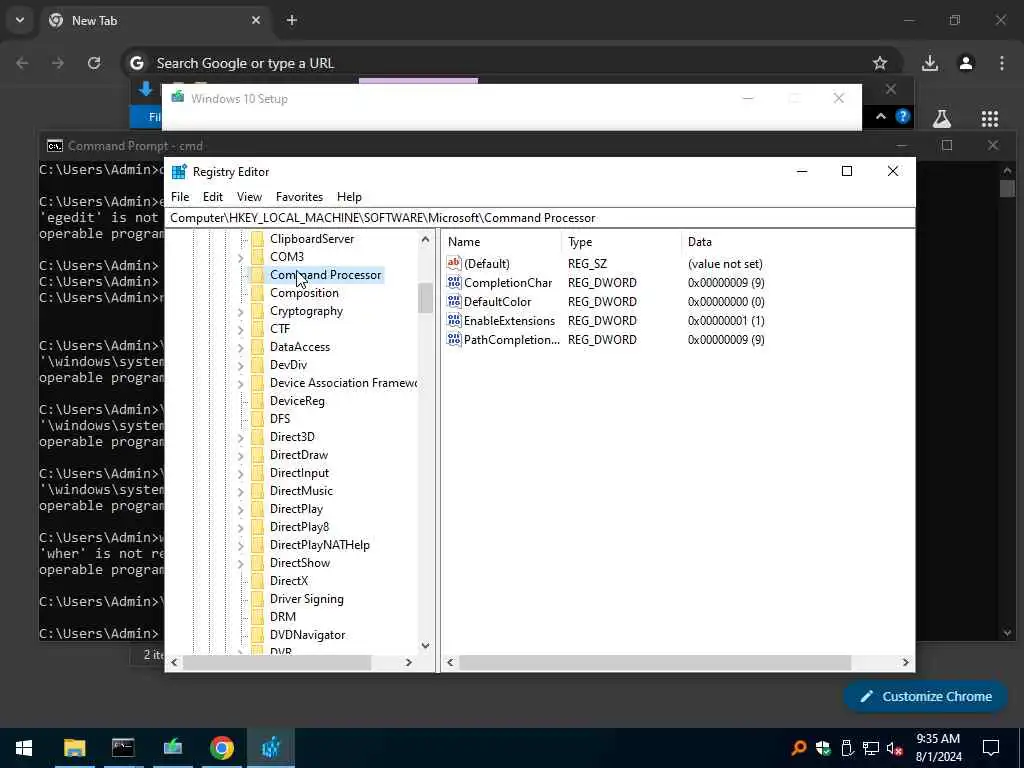The width and height of the screenshot is (1024, 768).
Task: Select the DirectPlayNATHelp key
Action: [x=319, y=545]
